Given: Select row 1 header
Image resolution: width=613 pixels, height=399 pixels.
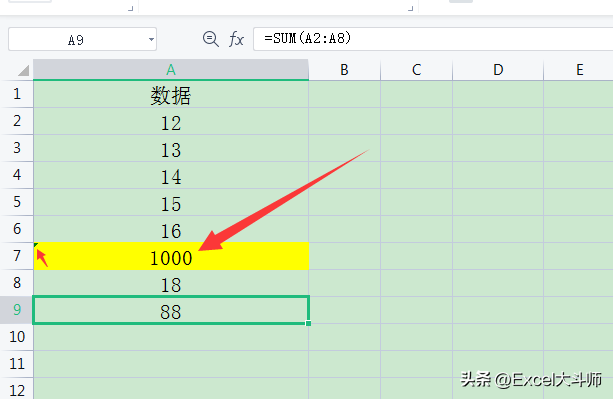Looking at the screenshot, I should (x=17, y=94).
